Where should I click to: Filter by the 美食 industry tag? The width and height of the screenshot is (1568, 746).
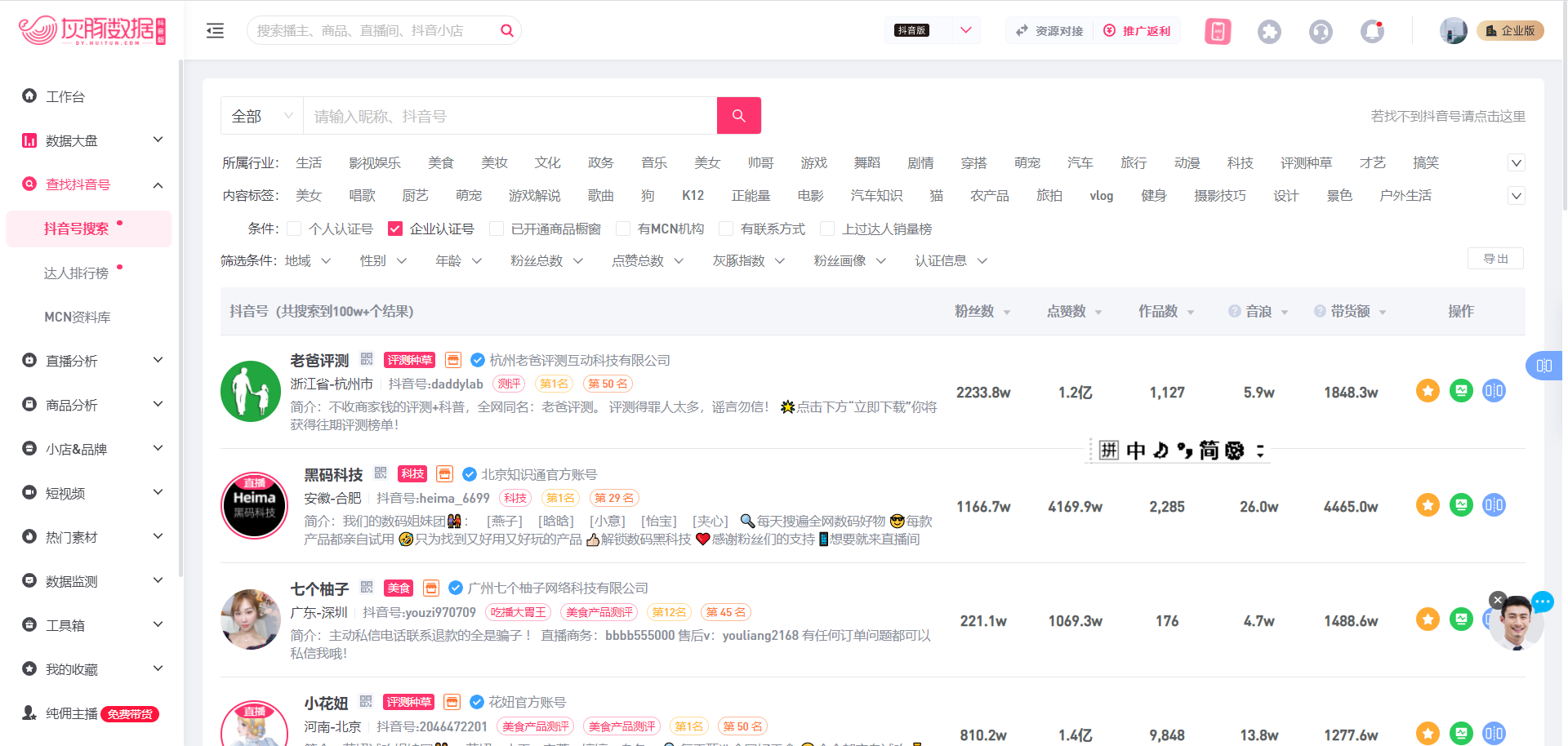440,162
